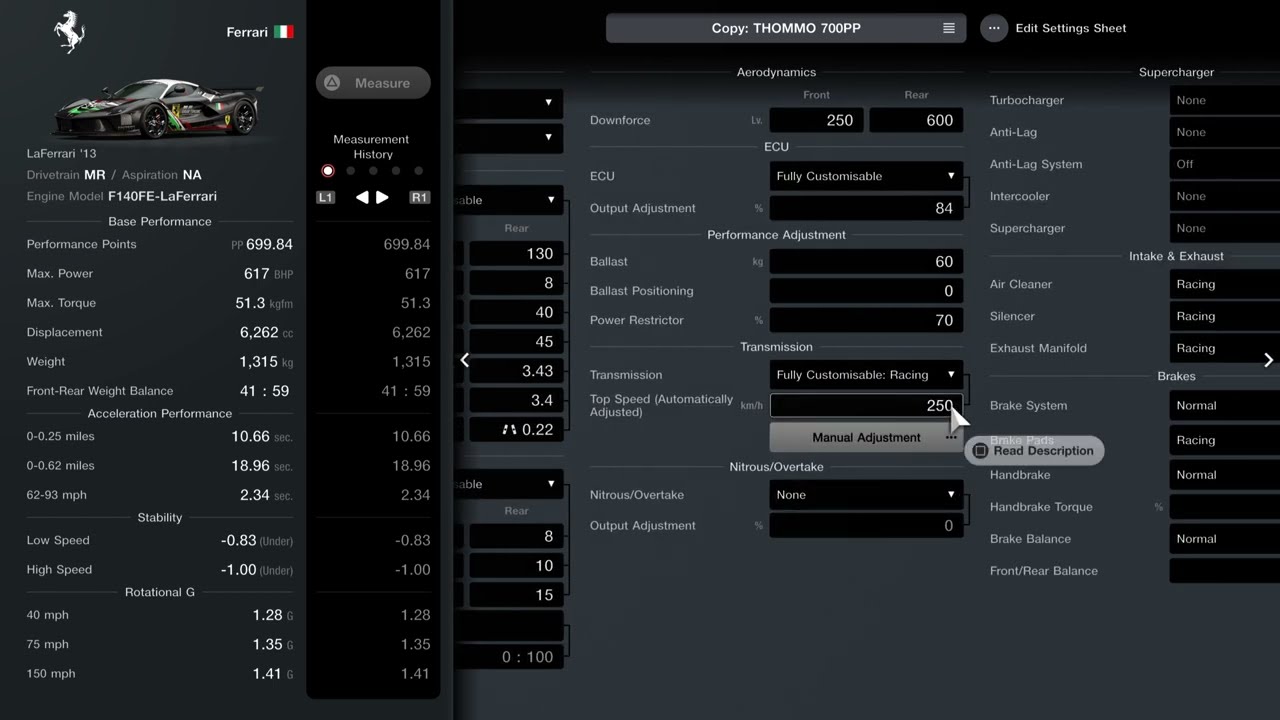Viewport: 1280px width, 720px height.
Task: Edit the Ballast Positioning value 0
Action: 866,291
